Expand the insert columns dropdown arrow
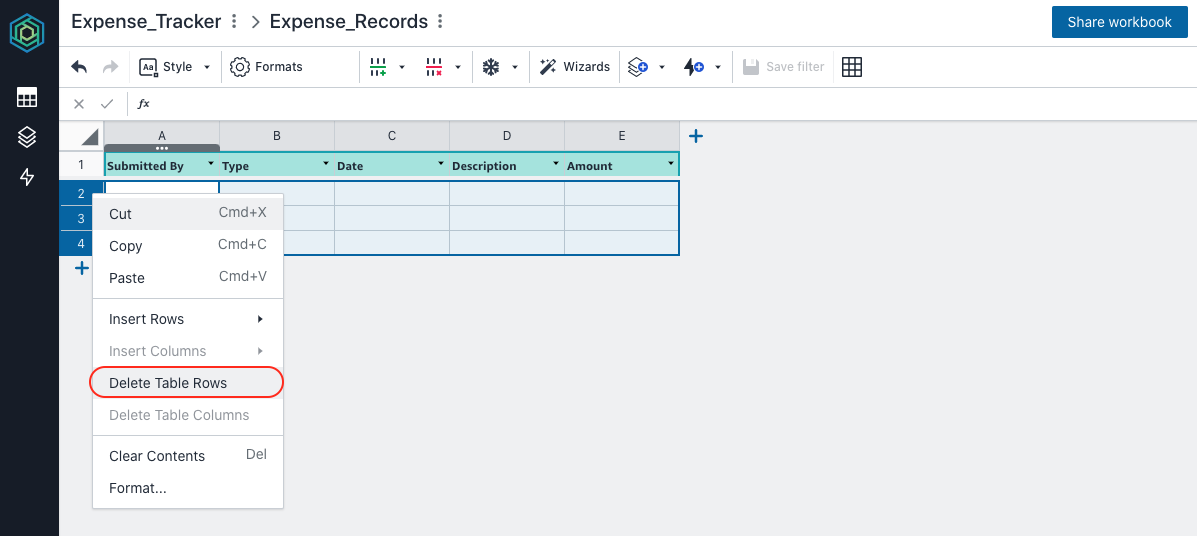1197x536 pixels. click(402, 67)
